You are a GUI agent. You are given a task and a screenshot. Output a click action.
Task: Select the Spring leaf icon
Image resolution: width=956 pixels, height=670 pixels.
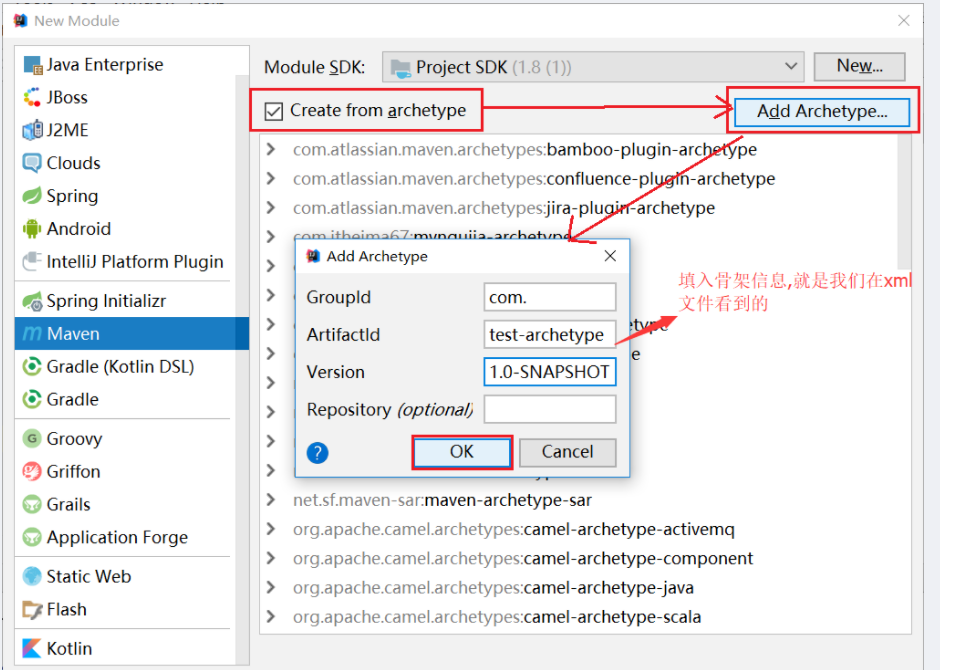32,196
